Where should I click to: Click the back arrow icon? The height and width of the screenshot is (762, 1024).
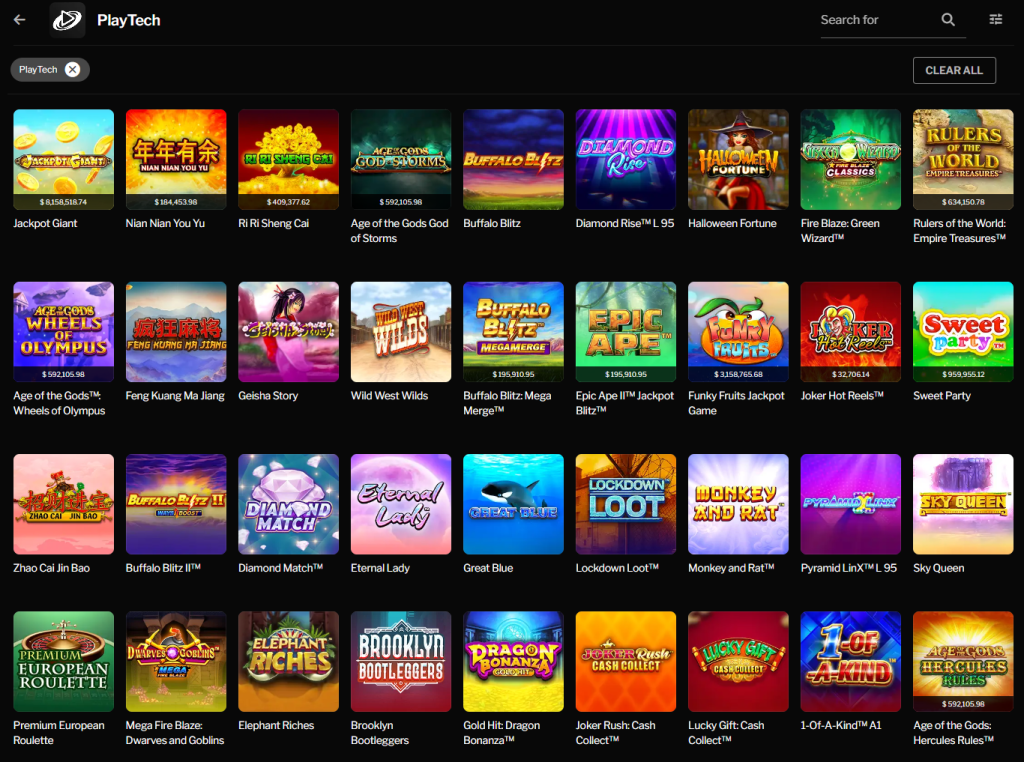click(x=20, y=20)
